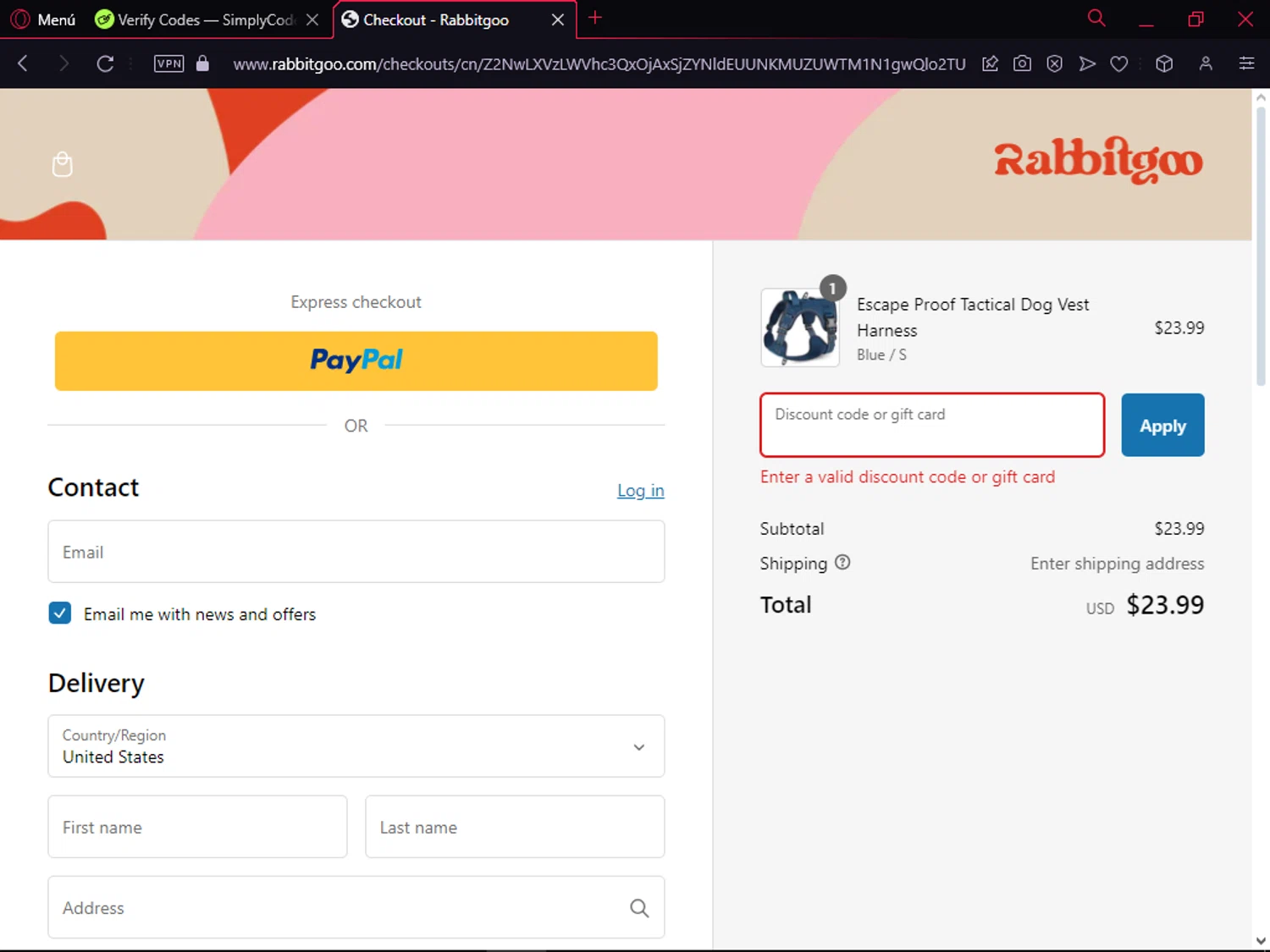Go forward to the next page
Viewport: 1270px width, 952px height.
pyautogui.click(x=63, y=63)
